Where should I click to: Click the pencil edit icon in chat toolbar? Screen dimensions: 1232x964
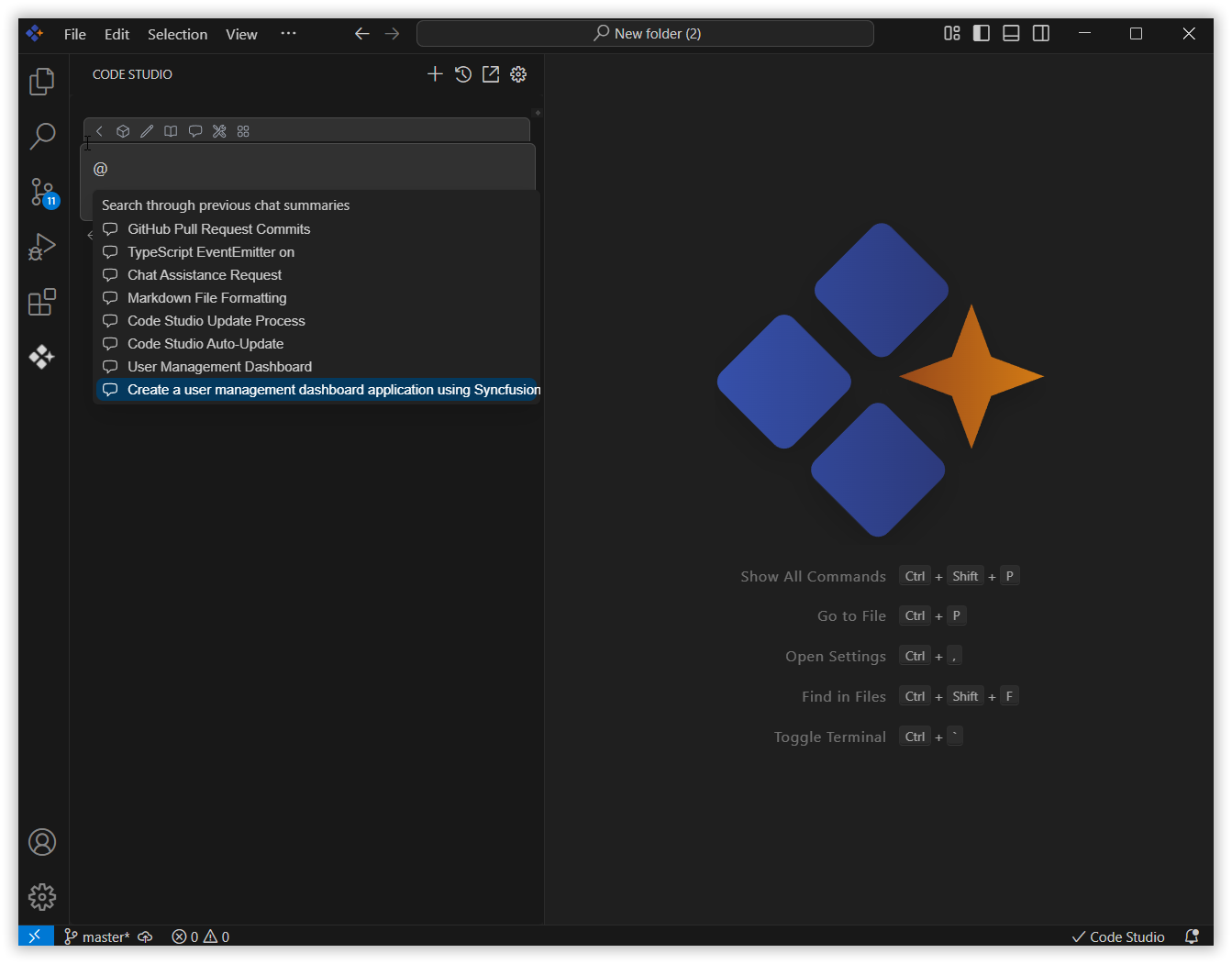click(147, 131)
